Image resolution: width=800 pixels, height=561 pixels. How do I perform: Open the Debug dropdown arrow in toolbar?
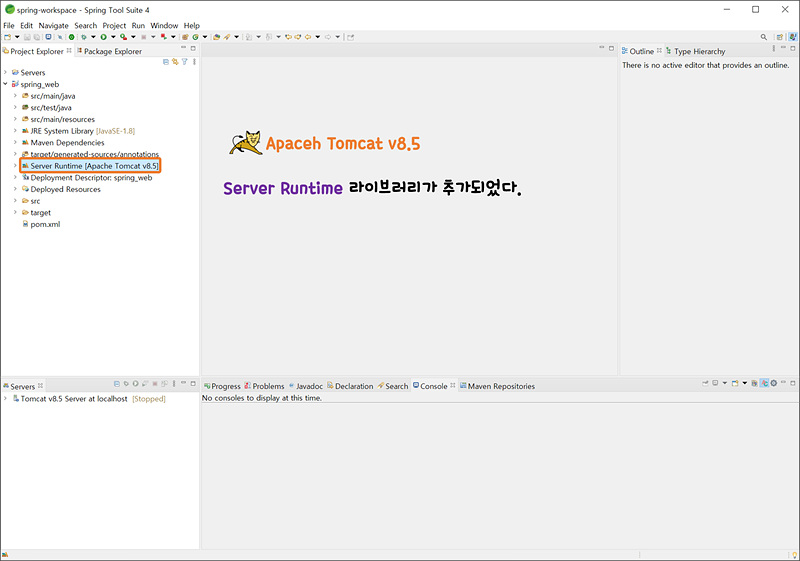point(93,37)
